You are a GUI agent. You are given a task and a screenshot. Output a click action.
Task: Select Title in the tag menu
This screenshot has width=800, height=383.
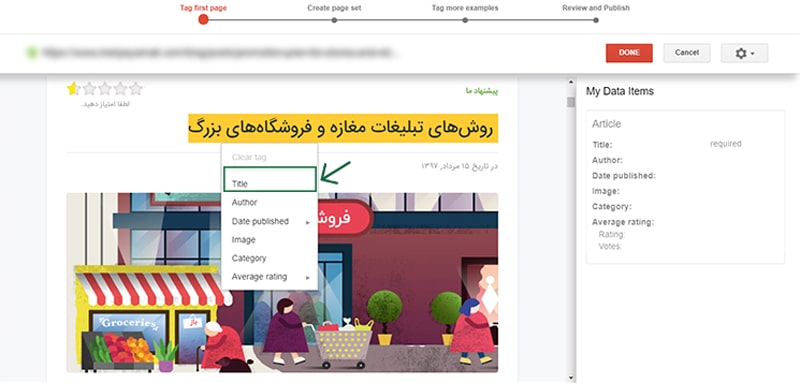[269, 184]
